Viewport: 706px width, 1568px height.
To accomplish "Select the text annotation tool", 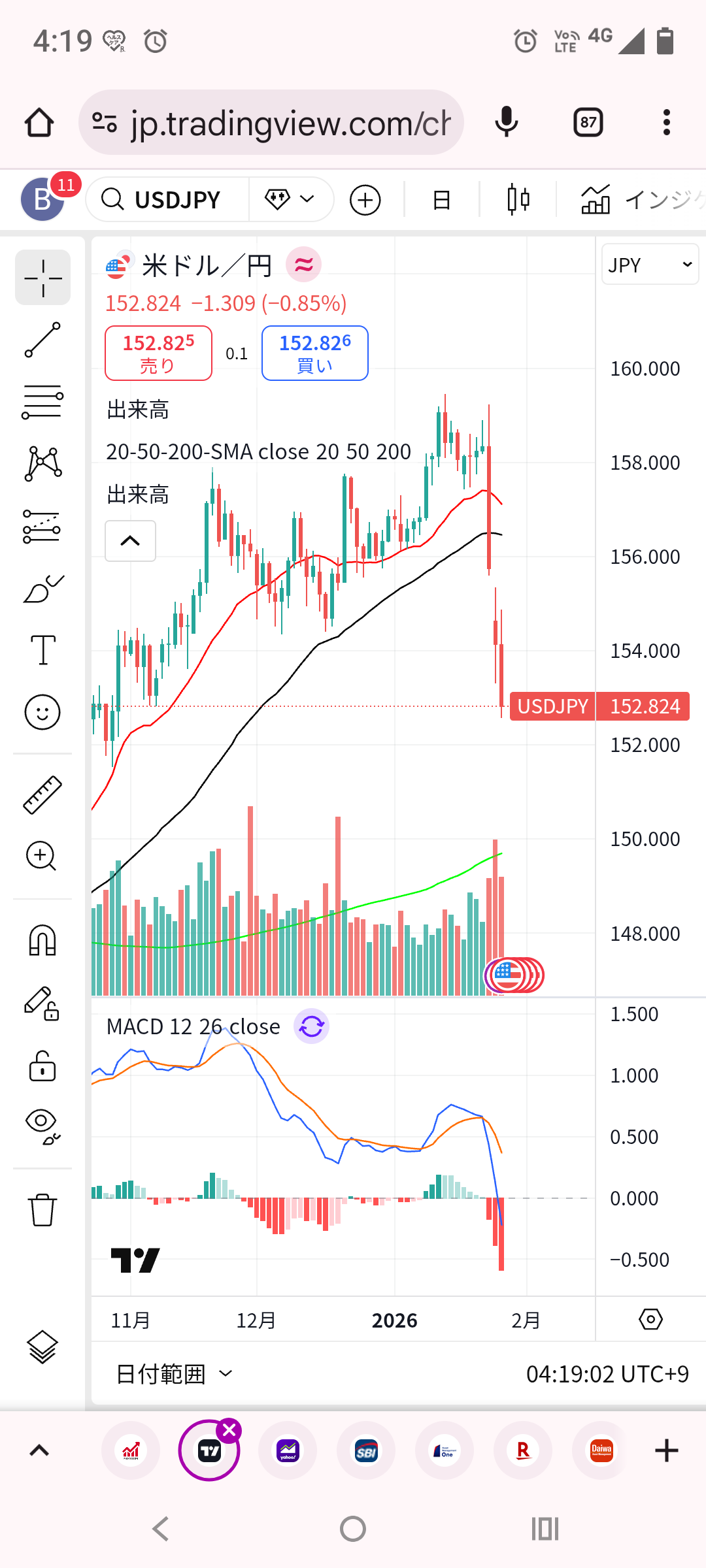I will 42,650.
